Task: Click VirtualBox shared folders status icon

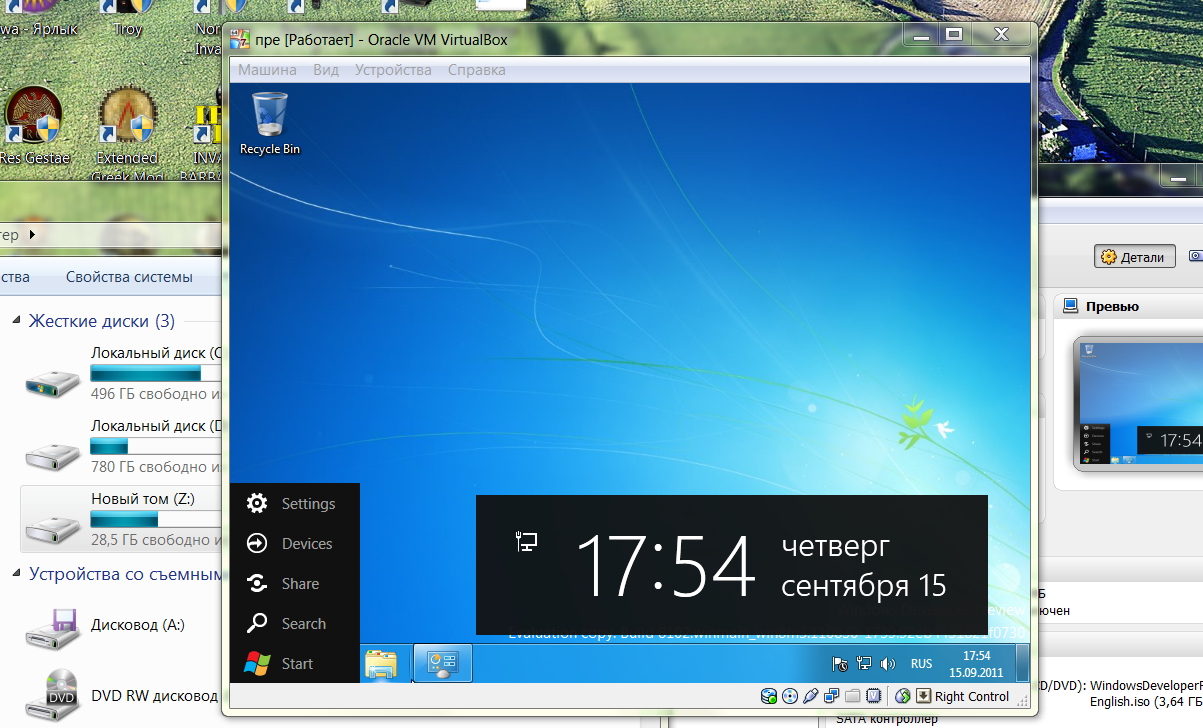Action: [x=853, y=697]
